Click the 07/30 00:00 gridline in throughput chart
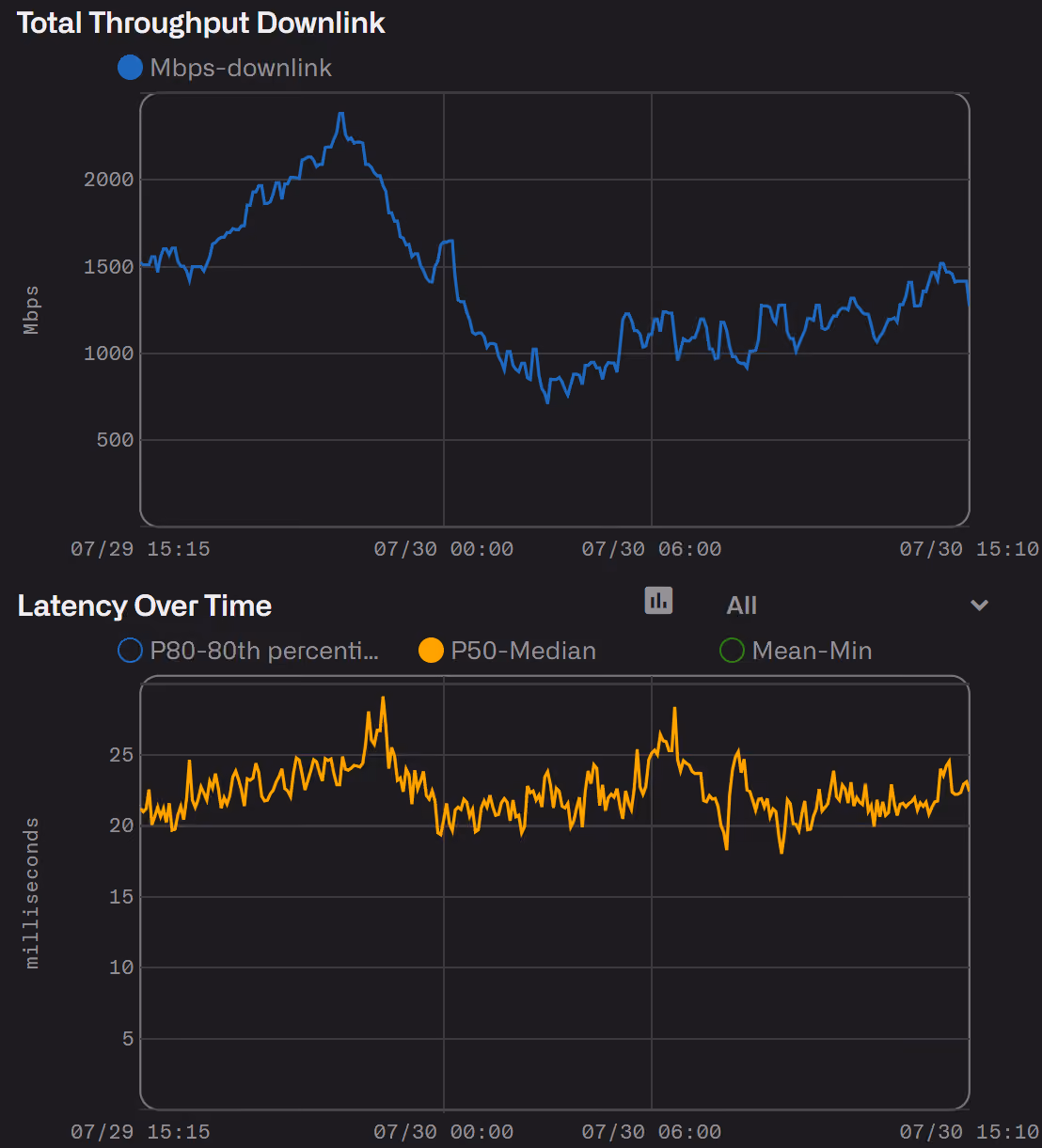 coord(444,310)
